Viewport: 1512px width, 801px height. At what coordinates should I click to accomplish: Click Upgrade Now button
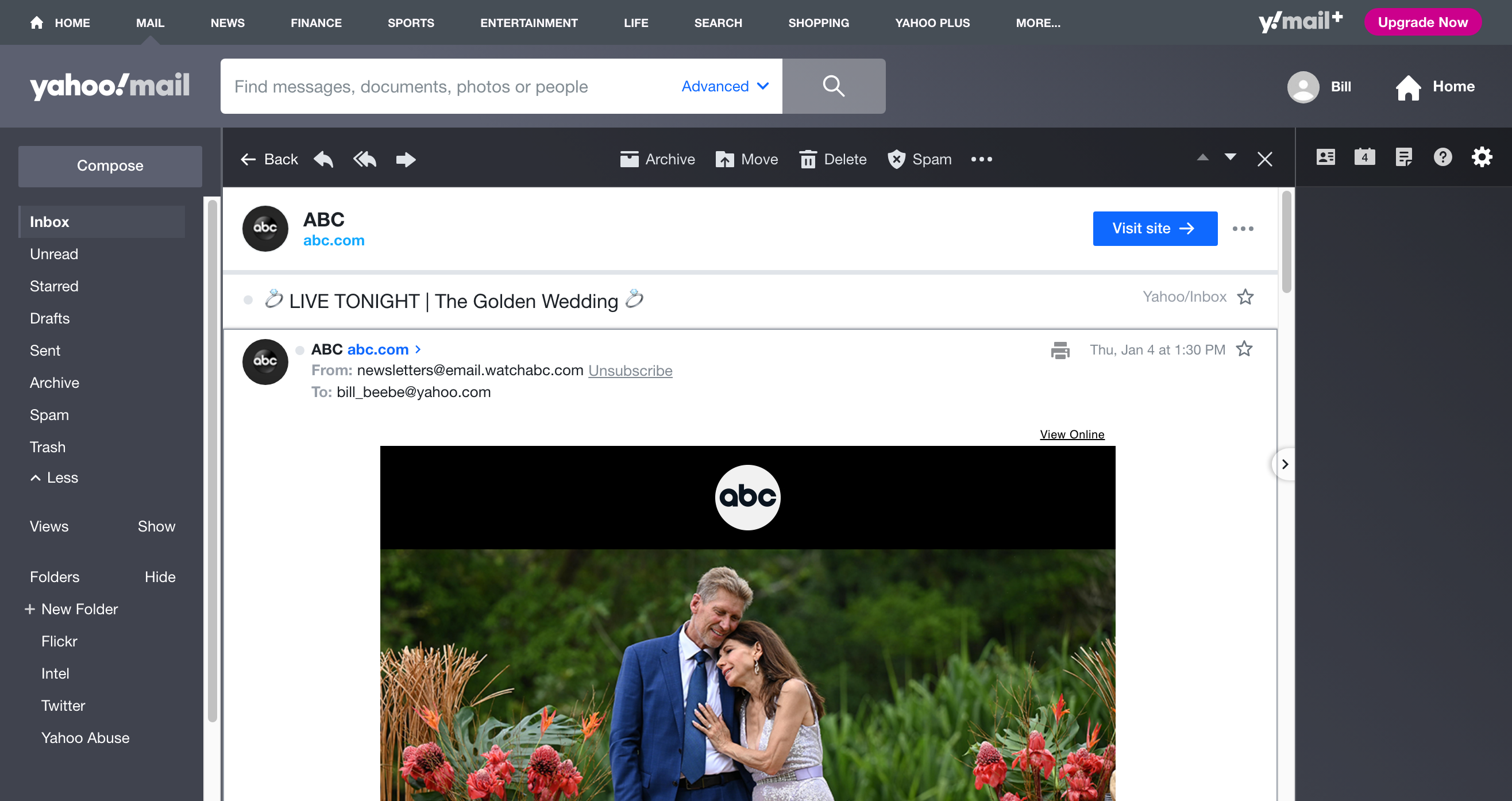(1423, 22)
